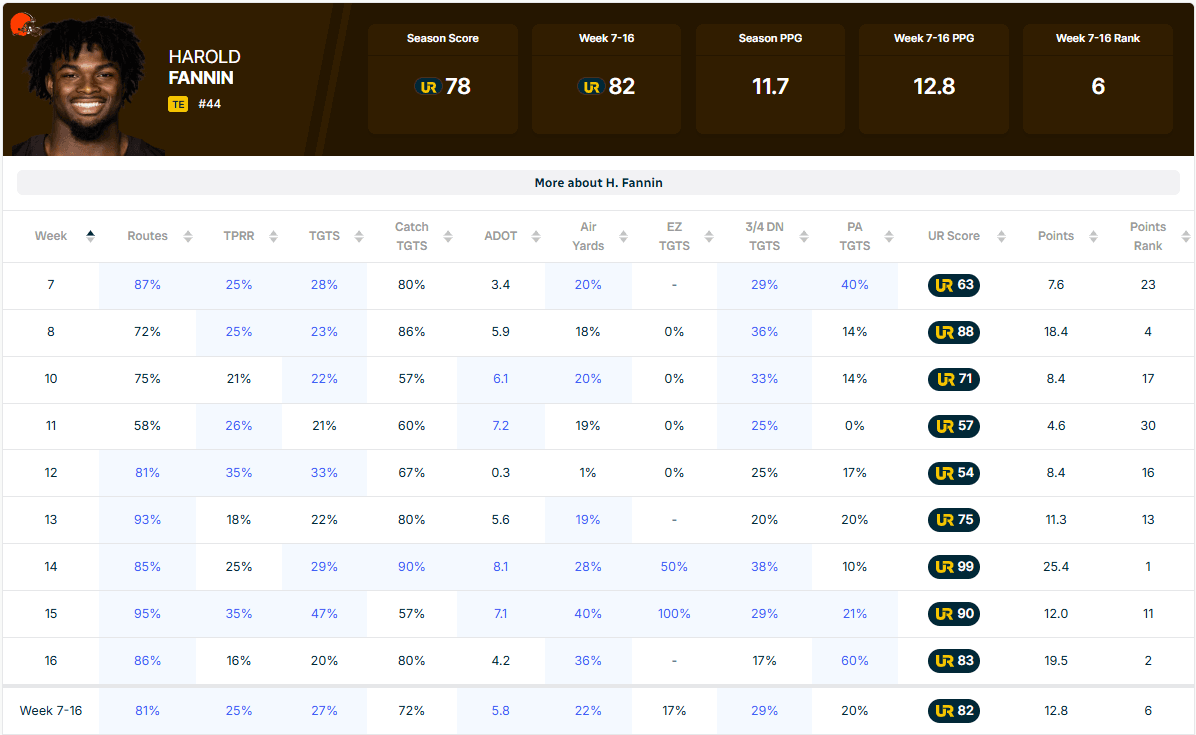Click Harold Fannin's headshot photo

85,85
